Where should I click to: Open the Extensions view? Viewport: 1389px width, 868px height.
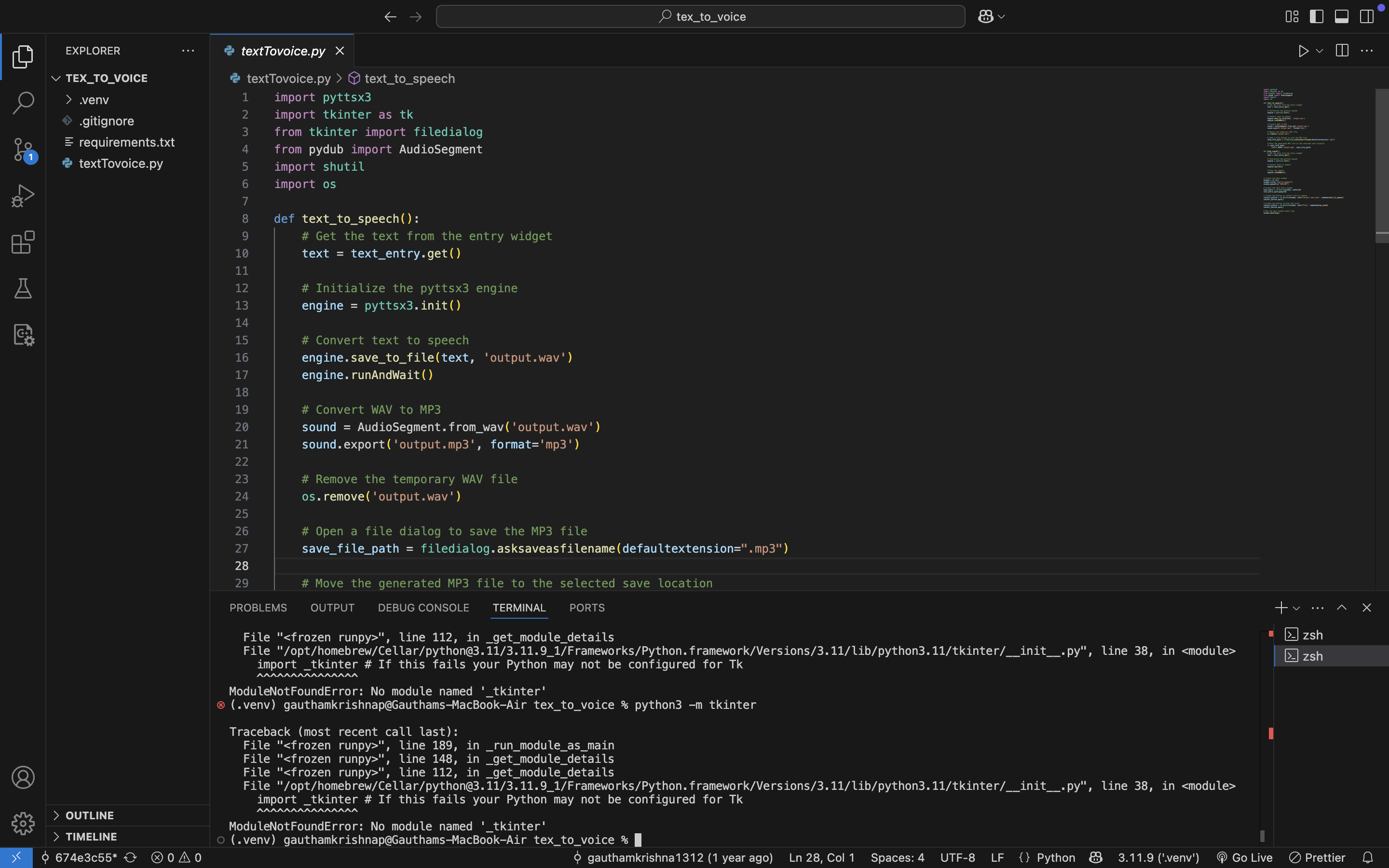[x=23, y=242]
